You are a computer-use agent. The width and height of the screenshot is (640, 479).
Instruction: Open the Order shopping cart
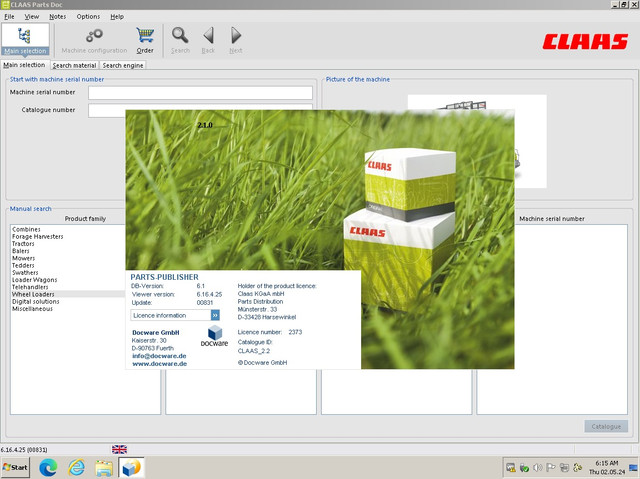tap(145, 41)
